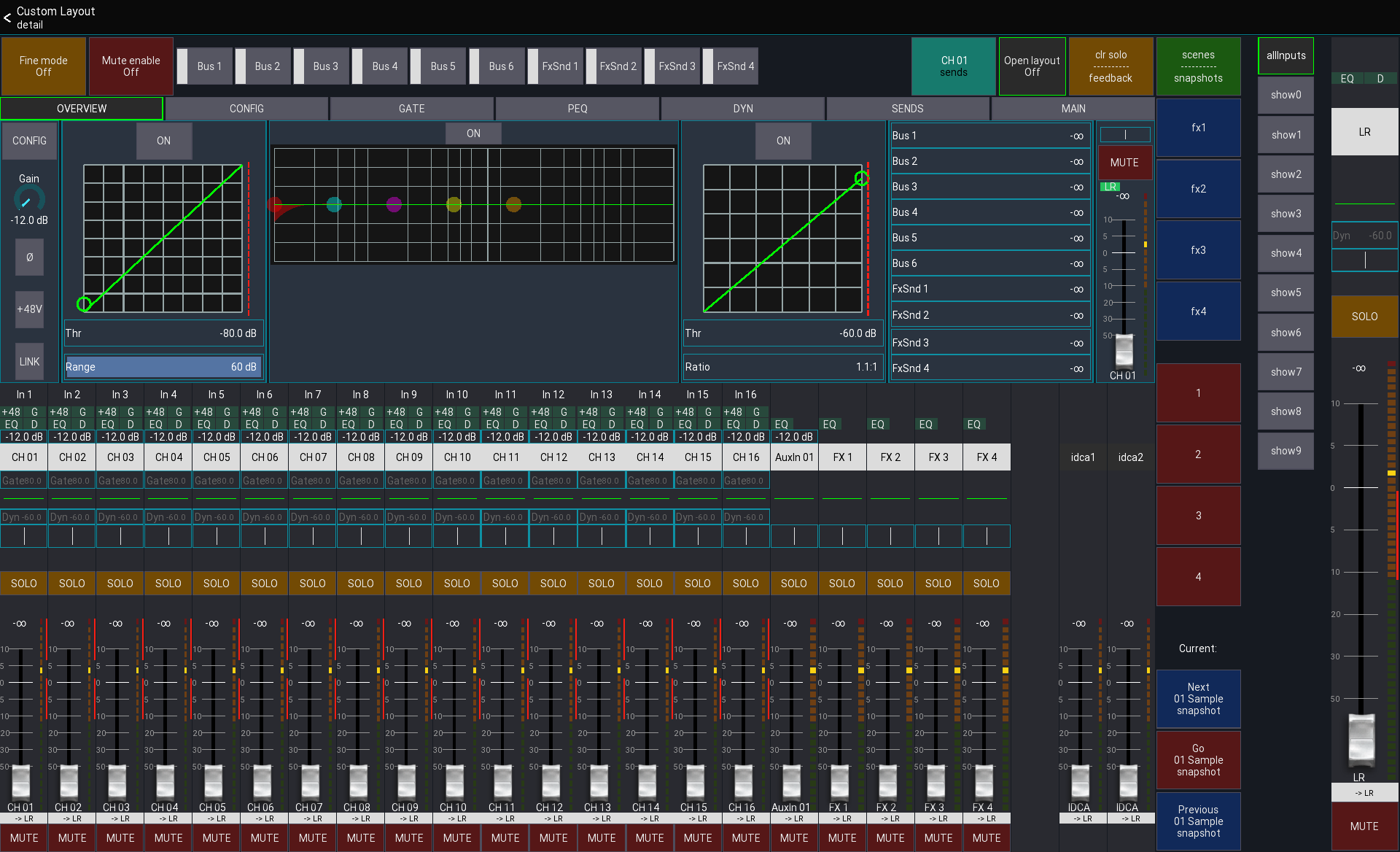Image resolution: width=1400 pixels, height=852 pixels.
Task: Turn Fine mode on
Action: point(43,66)
